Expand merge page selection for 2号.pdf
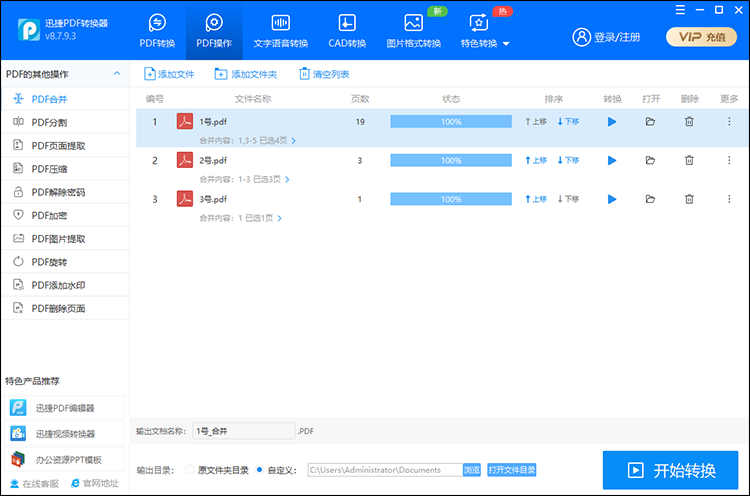 [x=287, y=179]
